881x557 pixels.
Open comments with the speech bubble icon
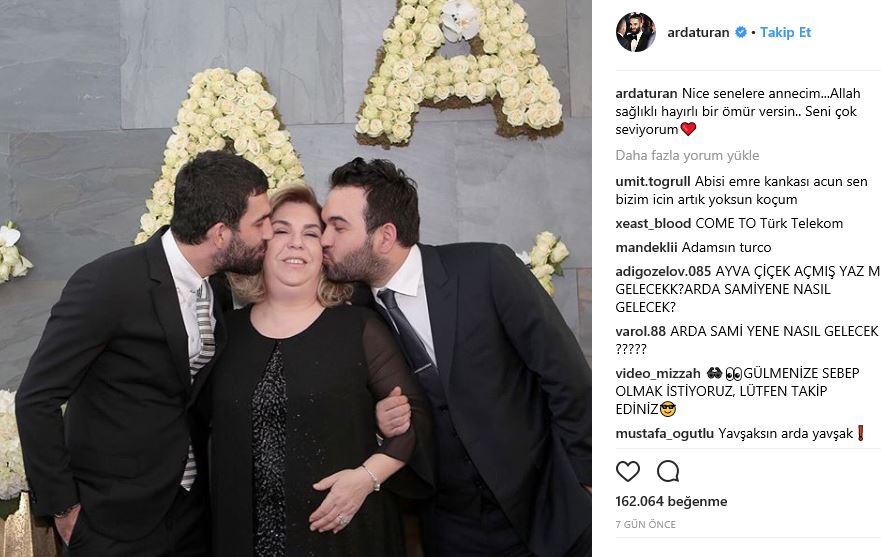coord(668,471)
